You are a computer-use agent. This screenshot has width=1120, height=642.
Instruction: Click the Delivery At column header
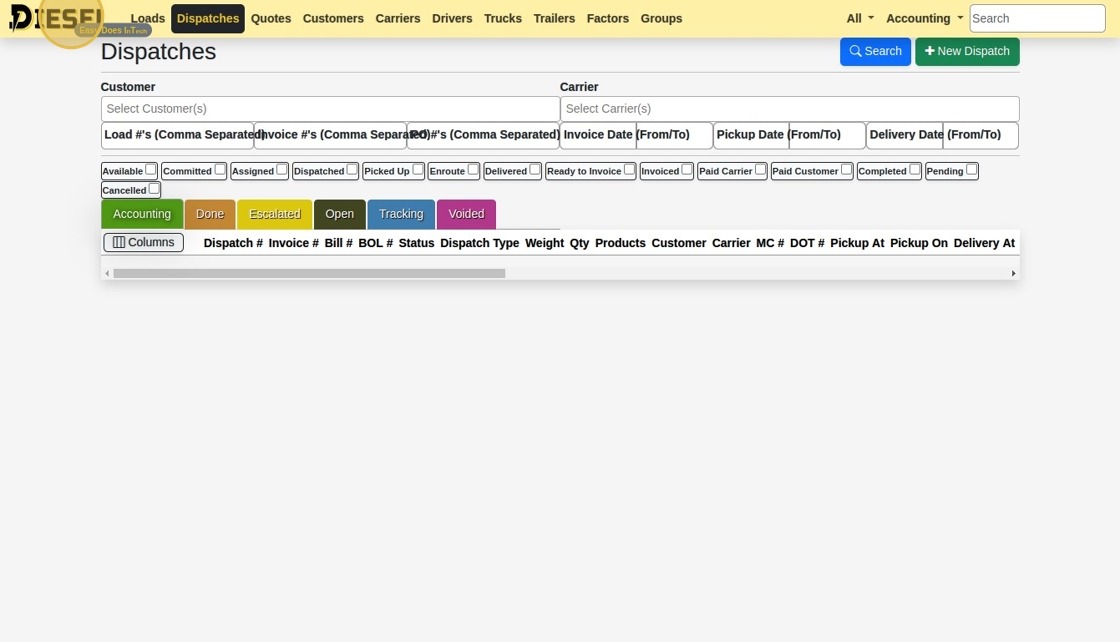(x=984, y=243)
